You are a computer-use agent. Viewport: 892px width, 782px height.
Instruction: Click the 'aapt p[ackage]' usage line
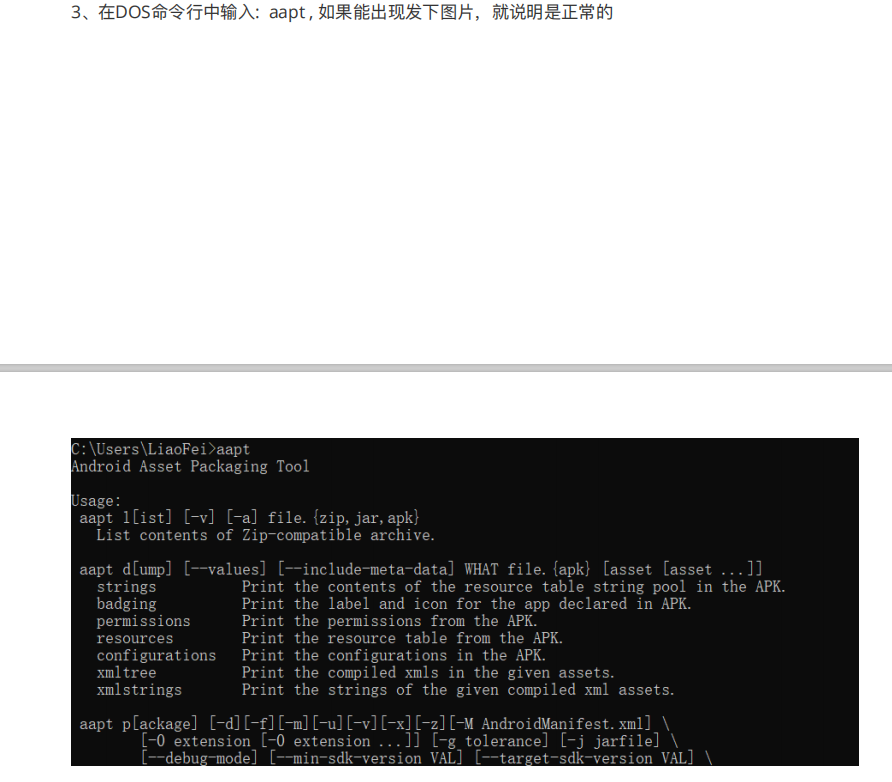[374, 724]
